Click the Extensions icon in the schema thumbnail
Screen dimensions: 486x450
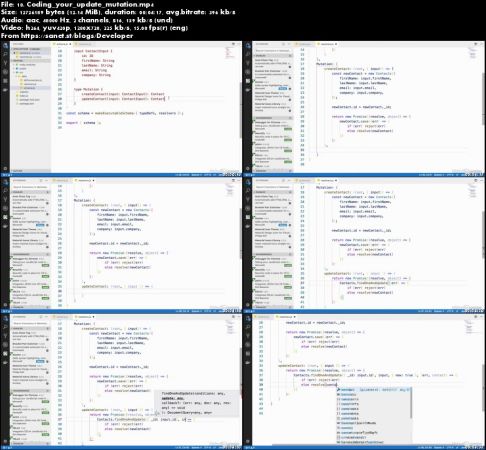tap(5, 81)
